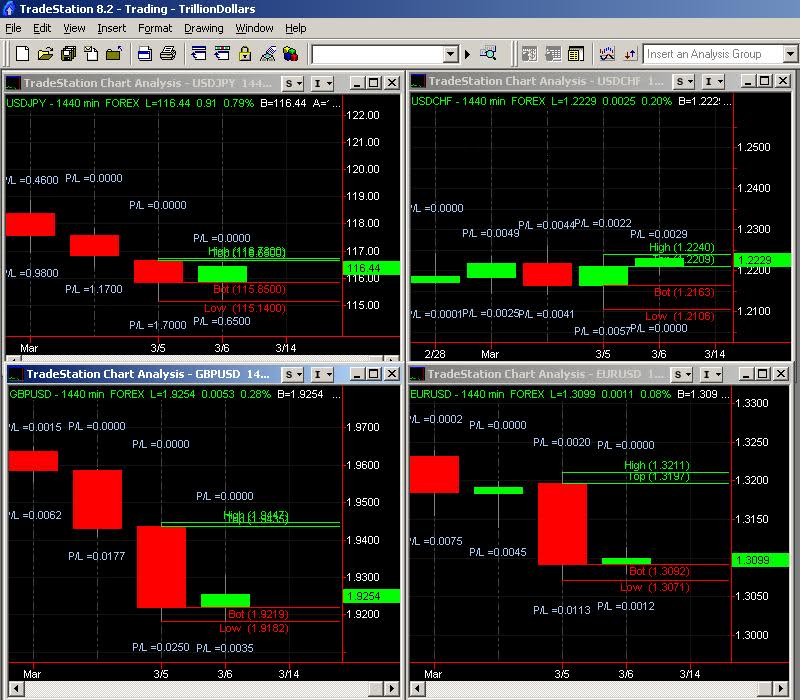Open the Insert menu
The width and height of the screenshot is (800, 700).
[111, 28]
